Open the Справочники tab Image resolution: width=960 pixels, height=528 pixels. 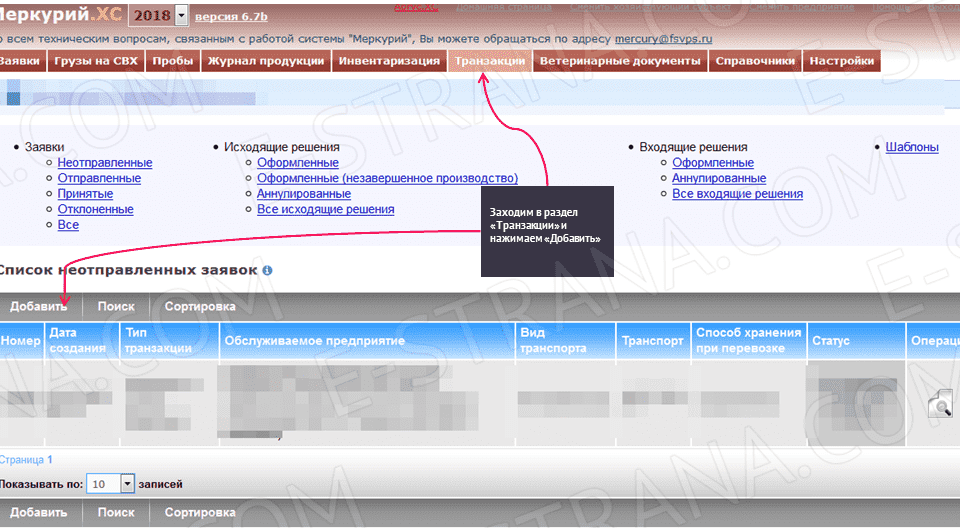click(x=755, y=61)
